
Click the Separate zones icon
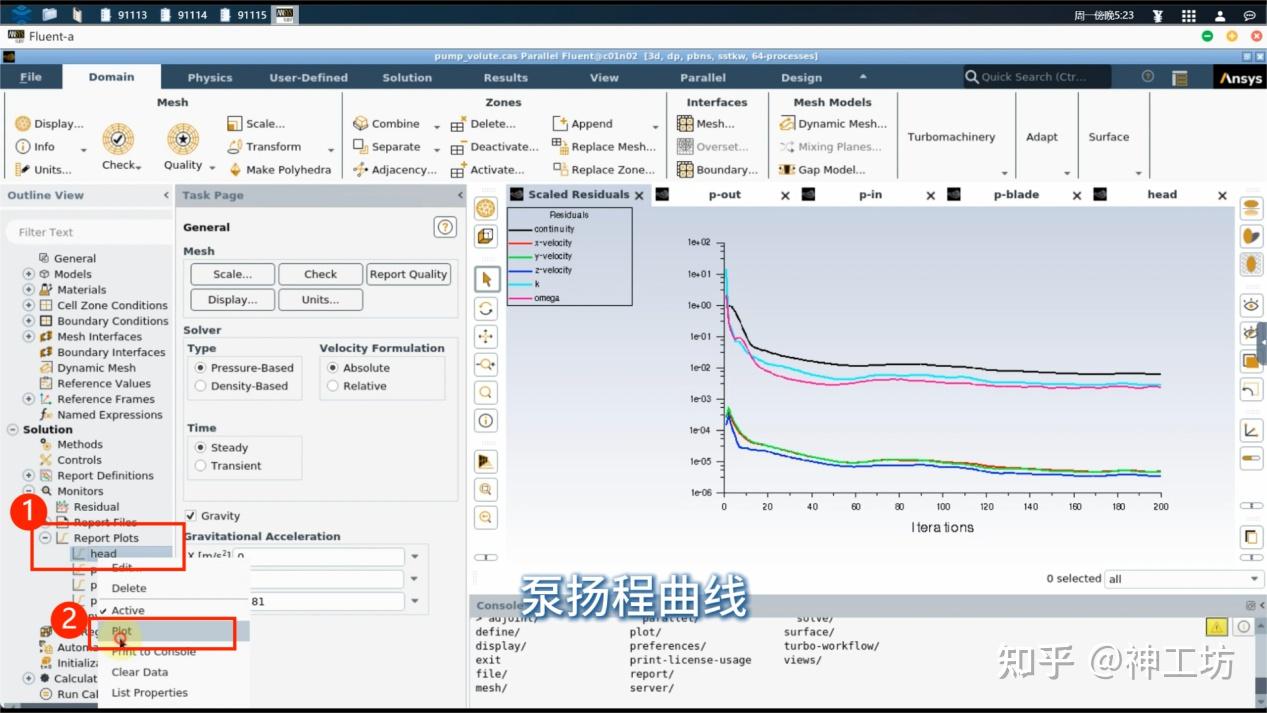(361, 147)
